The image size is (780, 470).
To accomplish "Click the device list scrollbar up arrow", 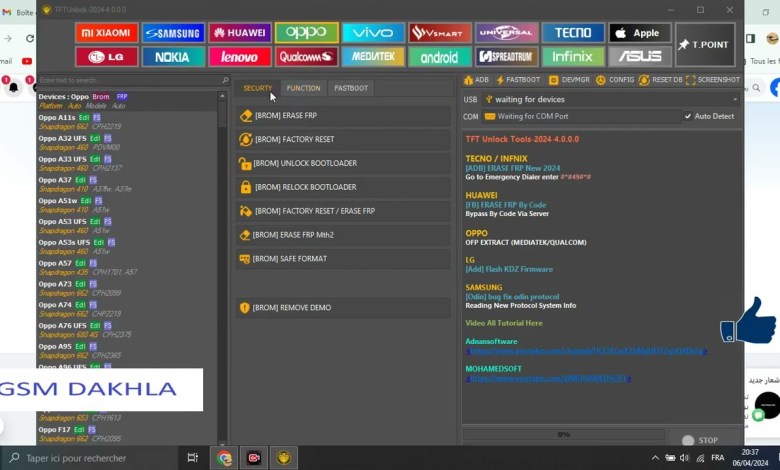I will point(222,95).
